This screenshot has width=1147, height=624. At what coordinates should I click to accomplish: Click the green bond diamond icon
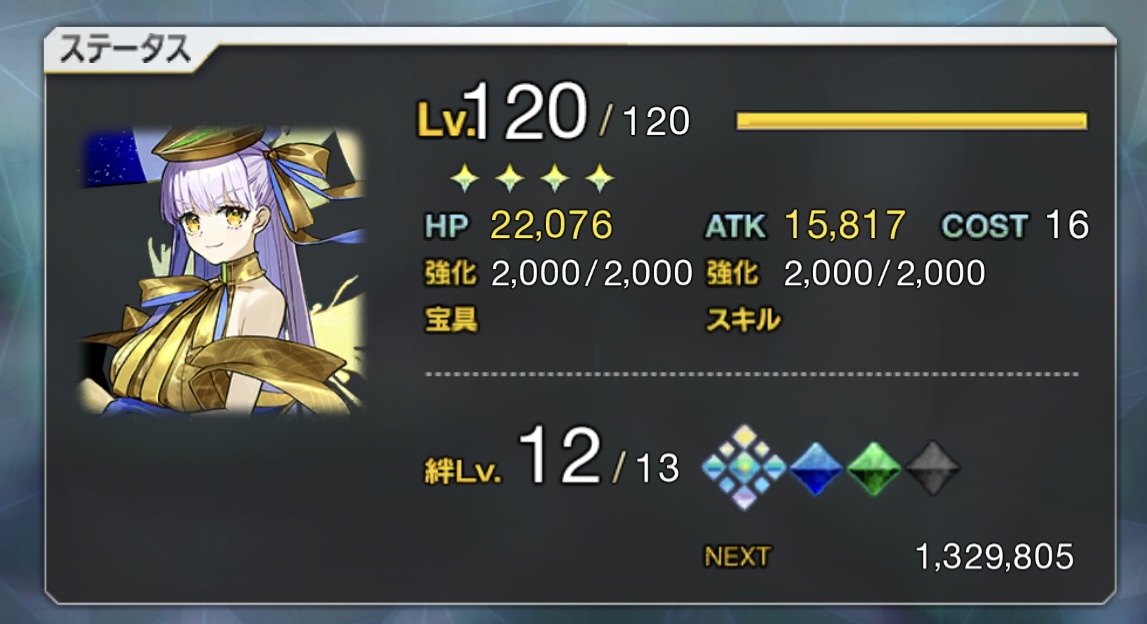tap(873, 468)
